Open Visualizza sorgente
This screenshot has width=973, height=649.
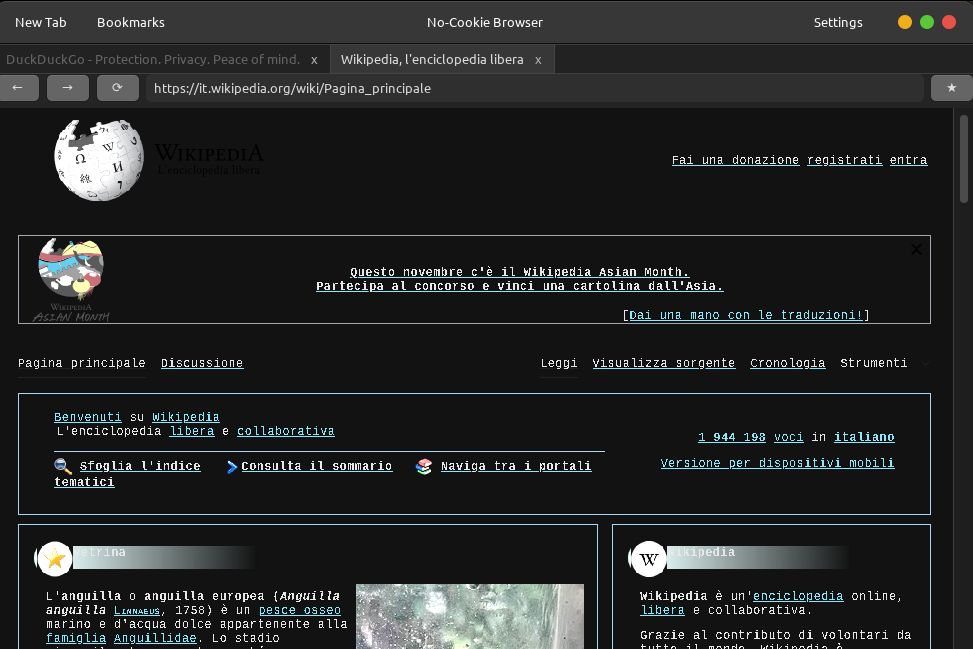(x=663, y=363)
